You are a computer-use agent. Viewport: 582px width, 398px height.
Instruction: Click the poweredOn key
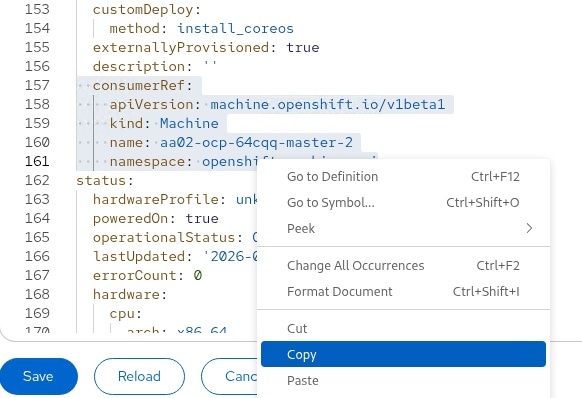pyautogui.click(x=130, y=218)
